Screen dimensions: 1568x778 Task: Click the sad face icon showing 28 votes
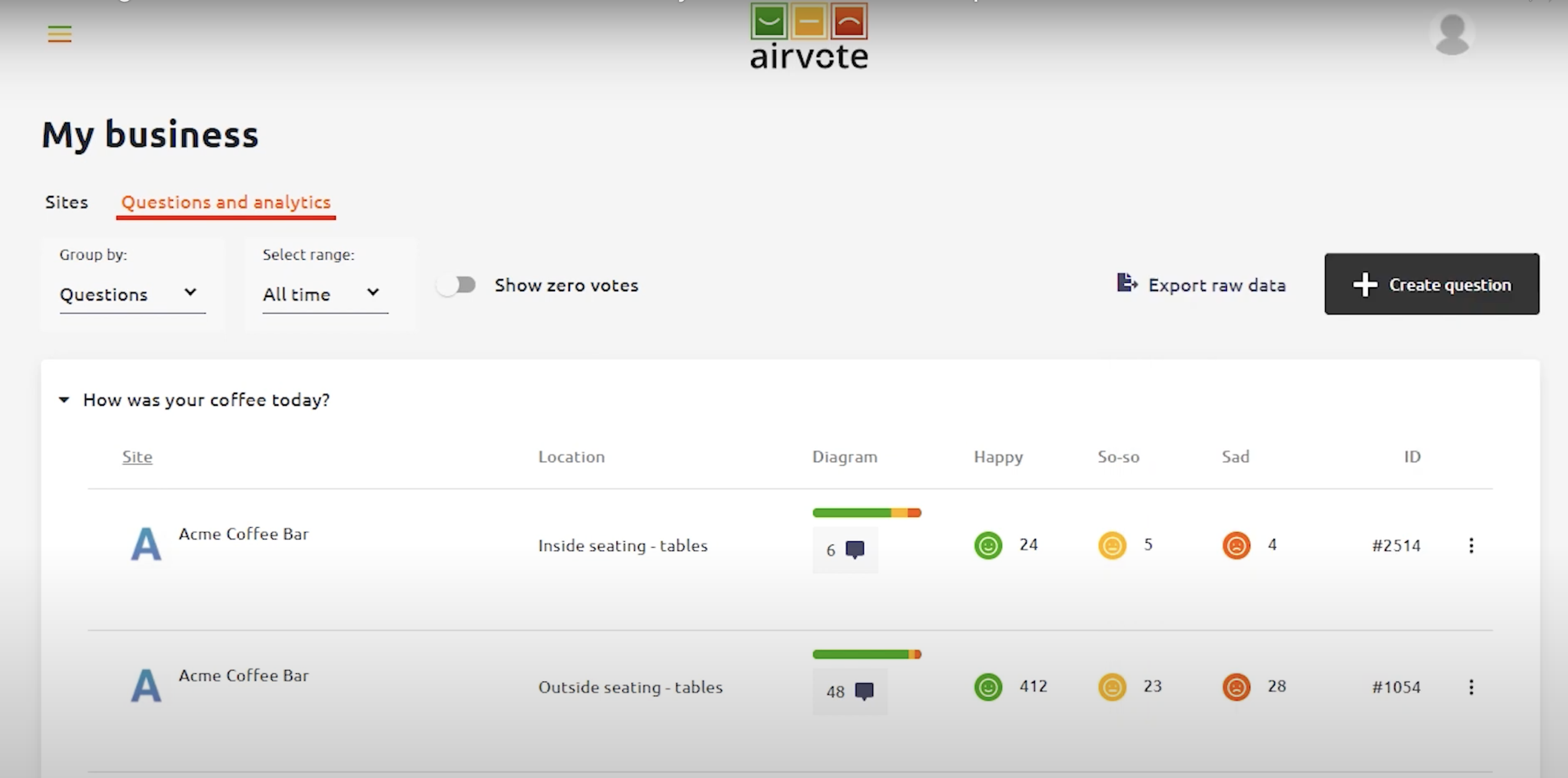click(1236, 686)
